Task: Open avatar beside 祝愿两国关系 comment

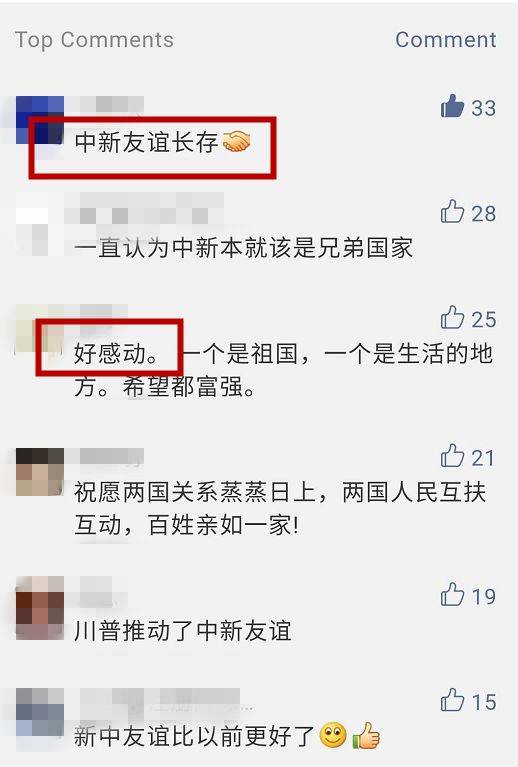Action: (40, 472)
